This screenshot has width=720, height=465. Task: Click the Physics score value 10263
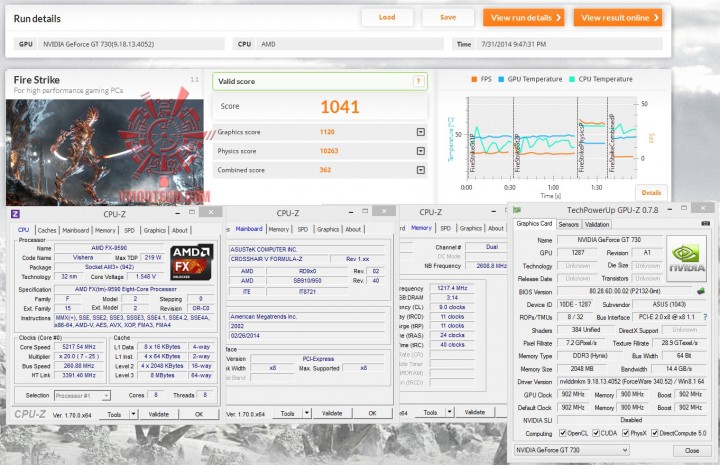(329, 151)
